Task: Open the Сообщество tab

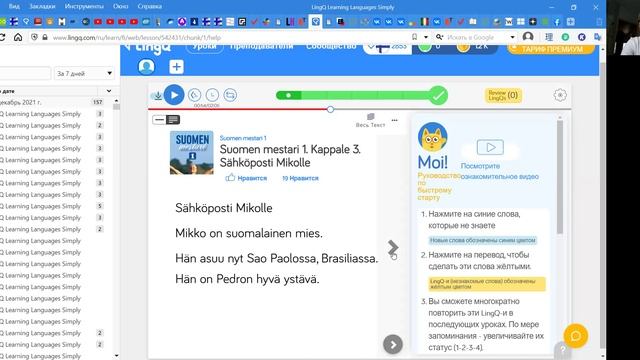Action: coord(331,46)
